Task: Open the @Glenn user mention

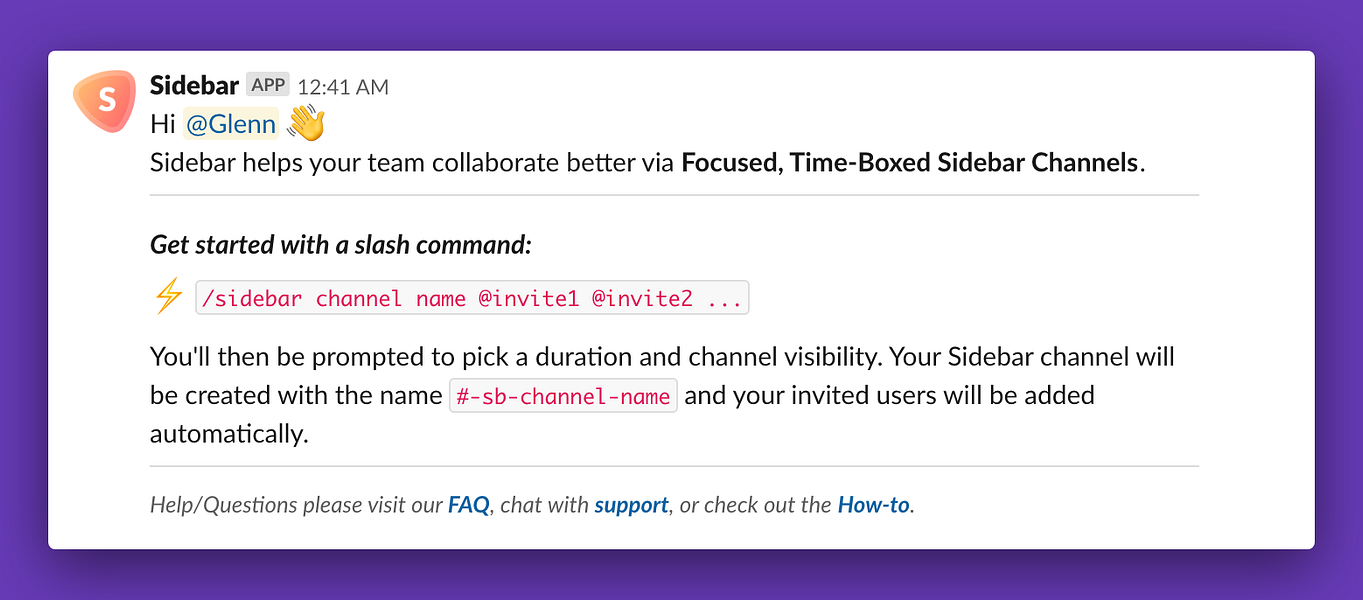Action: coord(231,124)
